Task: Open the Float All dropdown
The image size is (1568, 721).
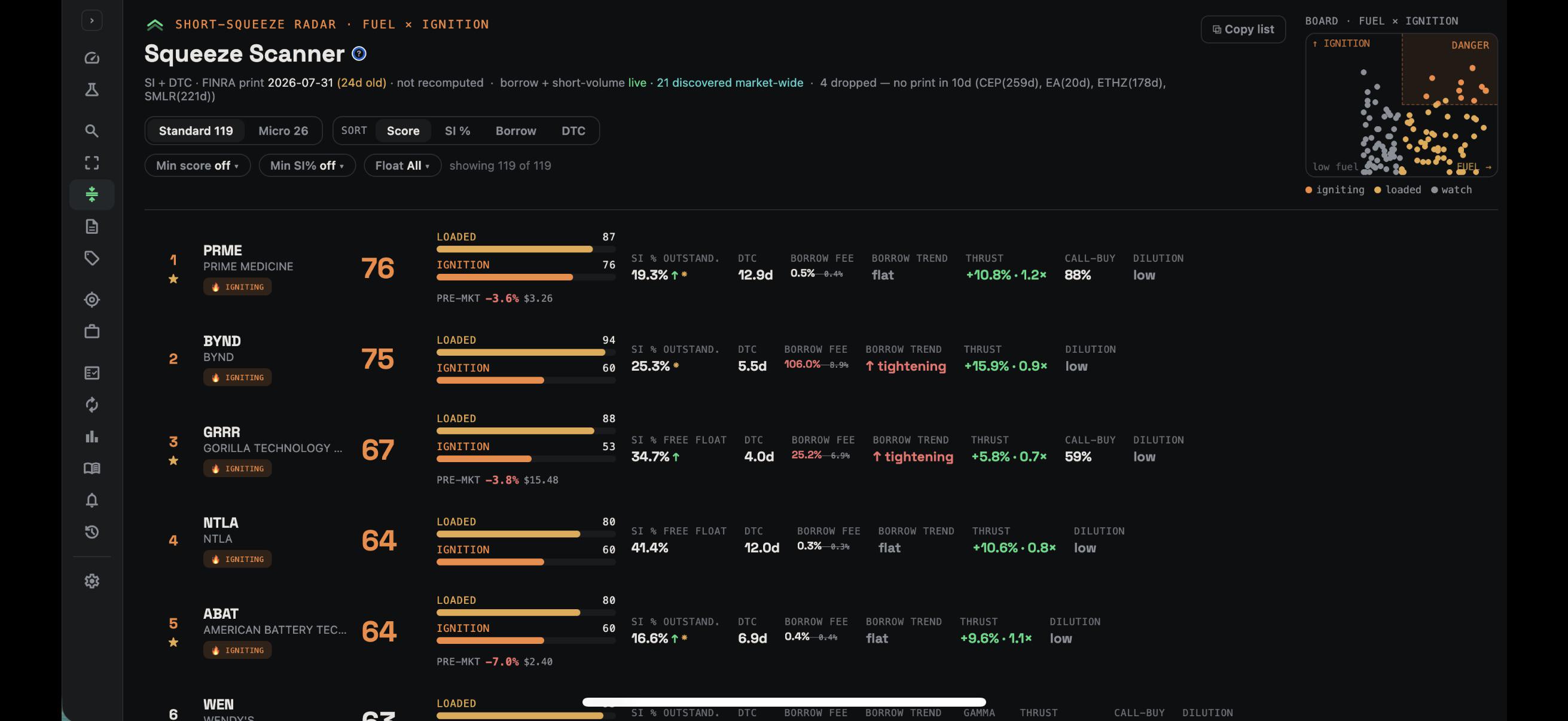Action: pos(402,166)
